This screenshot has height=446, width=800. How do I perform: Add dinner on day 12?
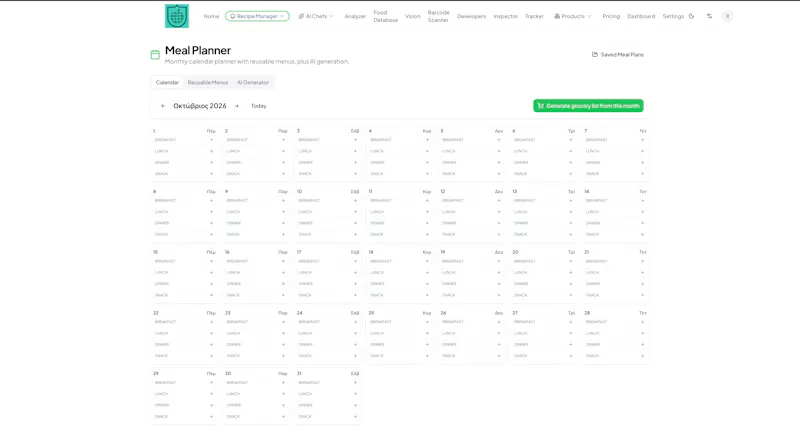(499, 223)
